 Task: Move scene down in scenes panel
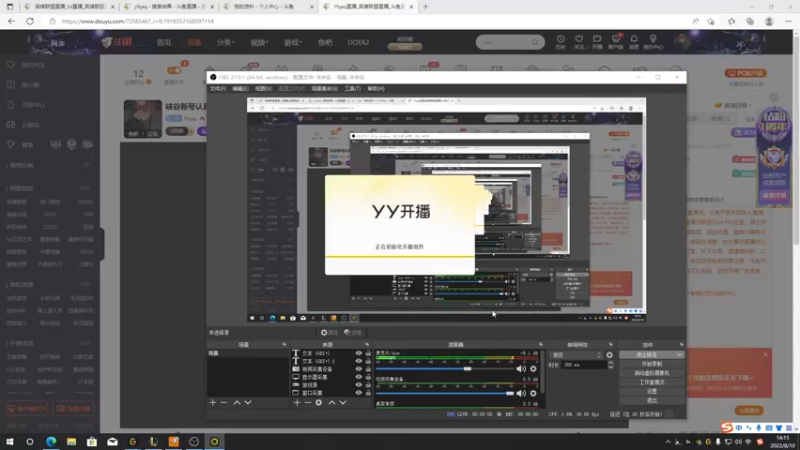pos(248,403)
